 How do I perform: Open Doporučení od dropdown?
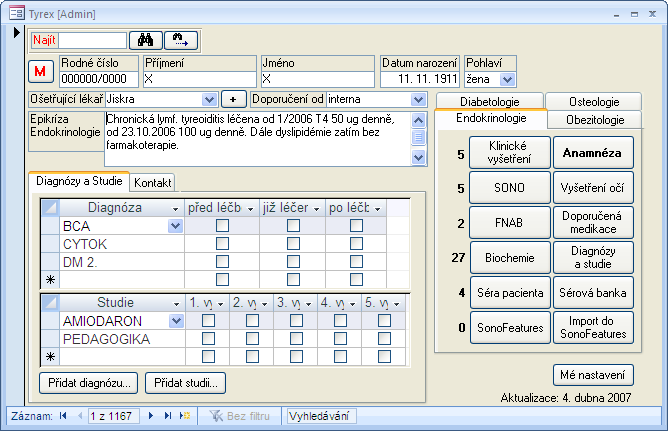[418, 99]
